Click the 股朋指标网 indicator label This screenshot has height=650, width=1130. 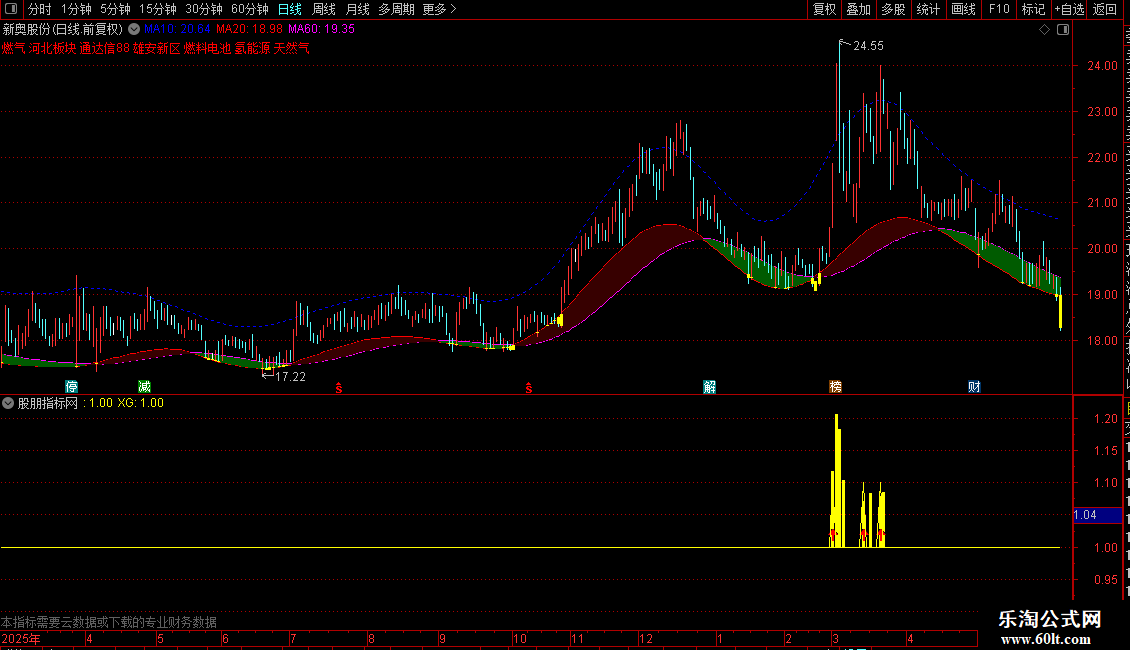[48, 403]
